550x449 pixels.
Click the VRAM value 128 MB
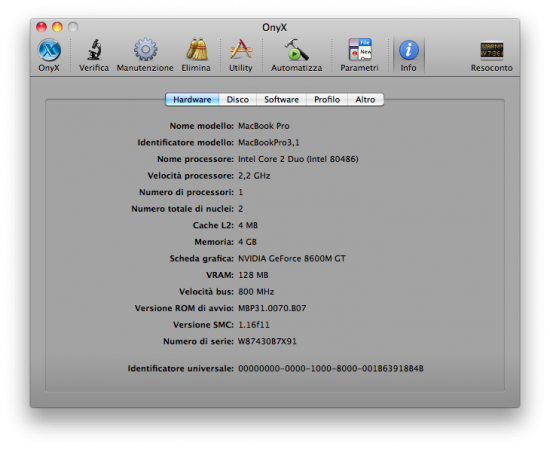pyautogui.click(x=253, y=275)
